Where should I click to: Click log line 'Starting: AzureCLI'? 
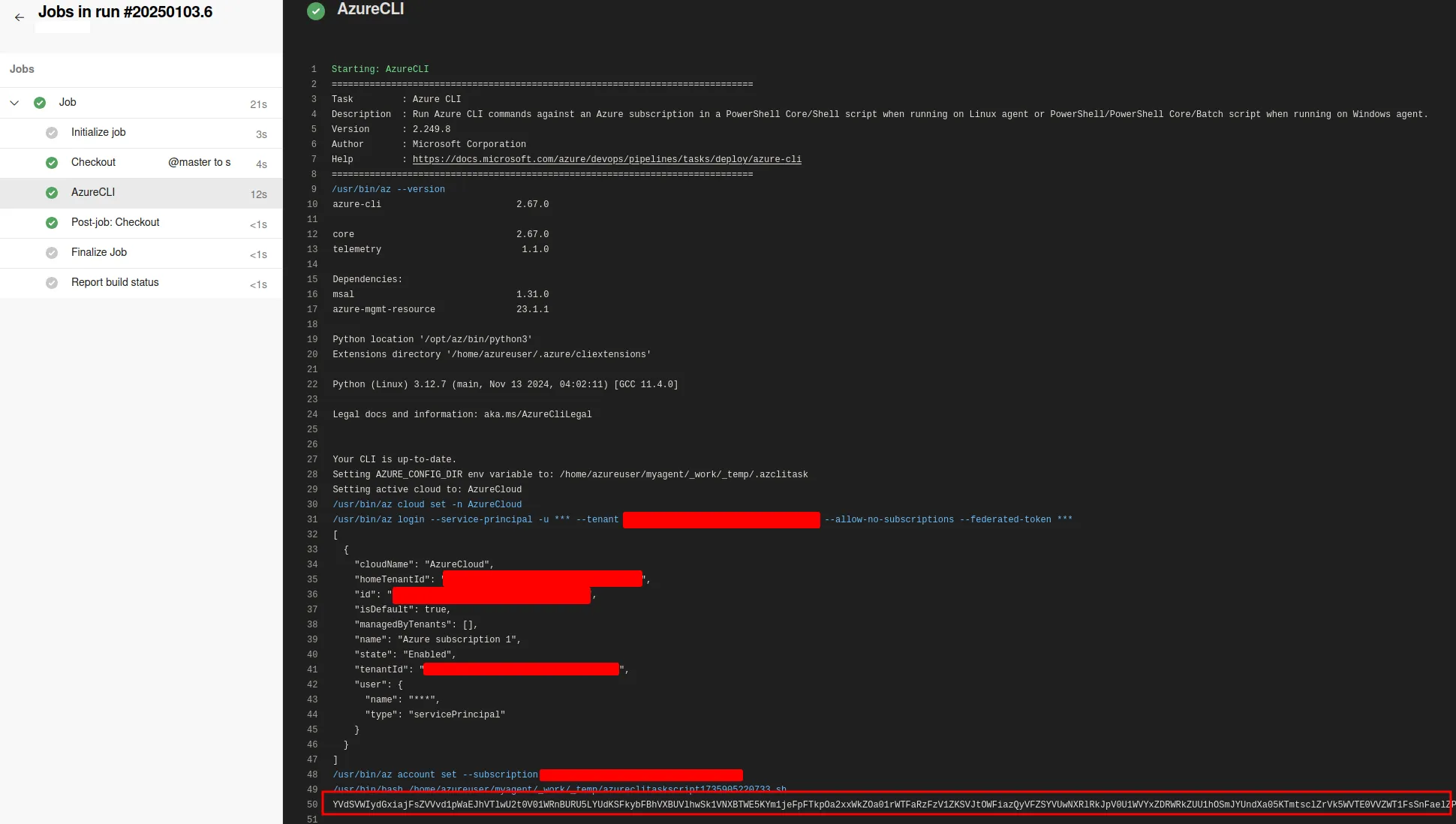[380, 69]
